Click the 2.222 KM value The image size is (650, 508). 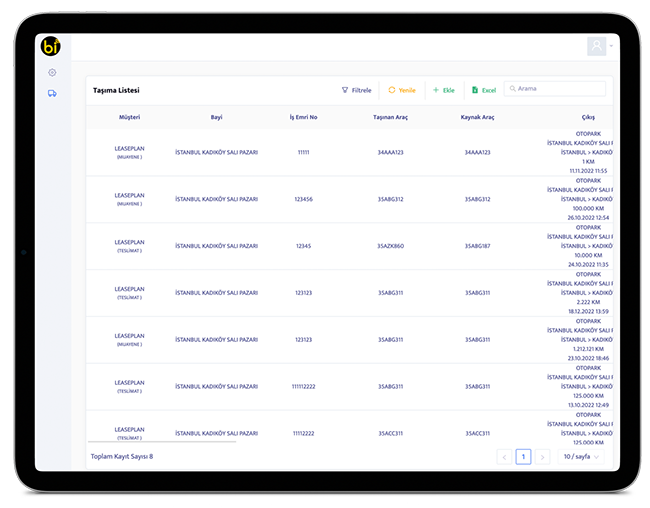[588, 302]
